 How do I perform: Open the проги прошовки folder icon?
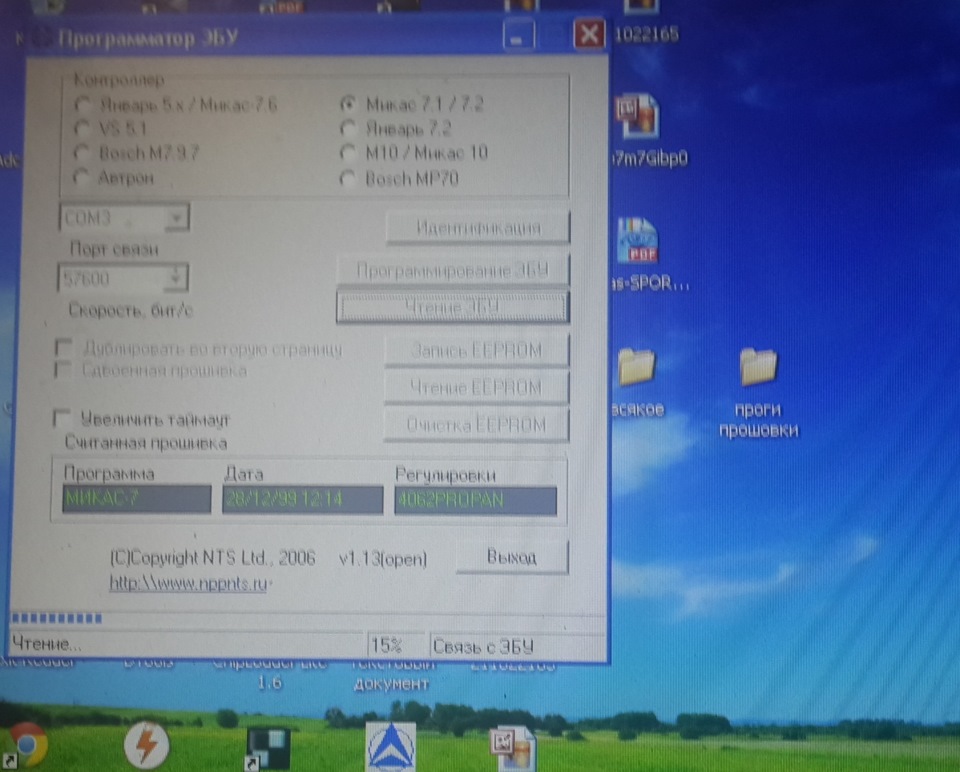point(759,367)
